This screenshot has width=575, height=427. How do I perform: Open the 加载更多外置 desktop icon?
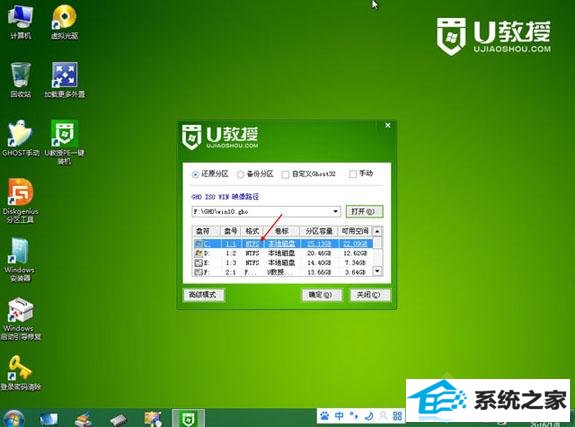pyautogui.click(x=65, y=80)
